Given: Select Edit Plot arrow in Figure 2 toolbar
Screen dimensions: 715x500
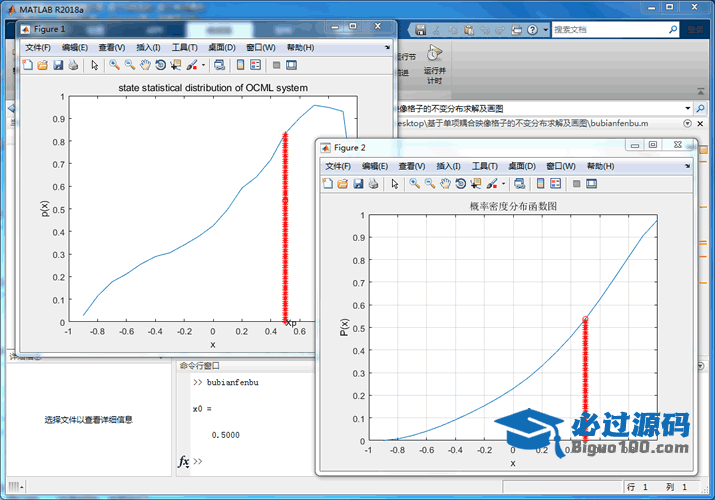Looking at the screenshot, I should tap(394, 184).
